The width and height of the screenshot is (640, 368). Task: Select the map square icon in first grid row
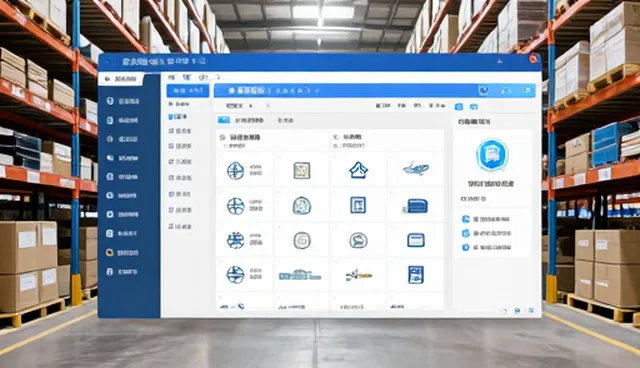302,171
